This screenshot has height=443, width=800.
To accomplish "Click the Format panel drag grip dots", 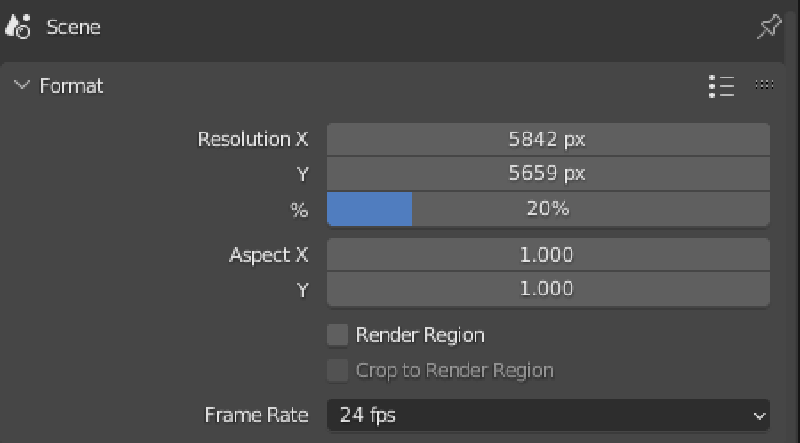I will pos(765,86).
